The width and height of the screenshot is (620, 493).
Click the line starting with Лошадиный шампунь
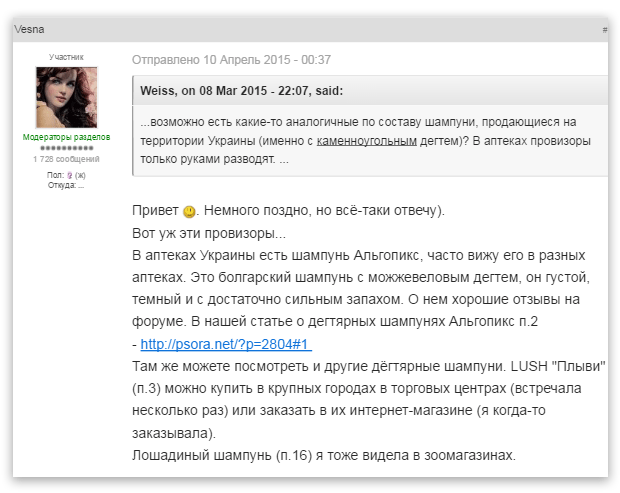tap(323, 455)
